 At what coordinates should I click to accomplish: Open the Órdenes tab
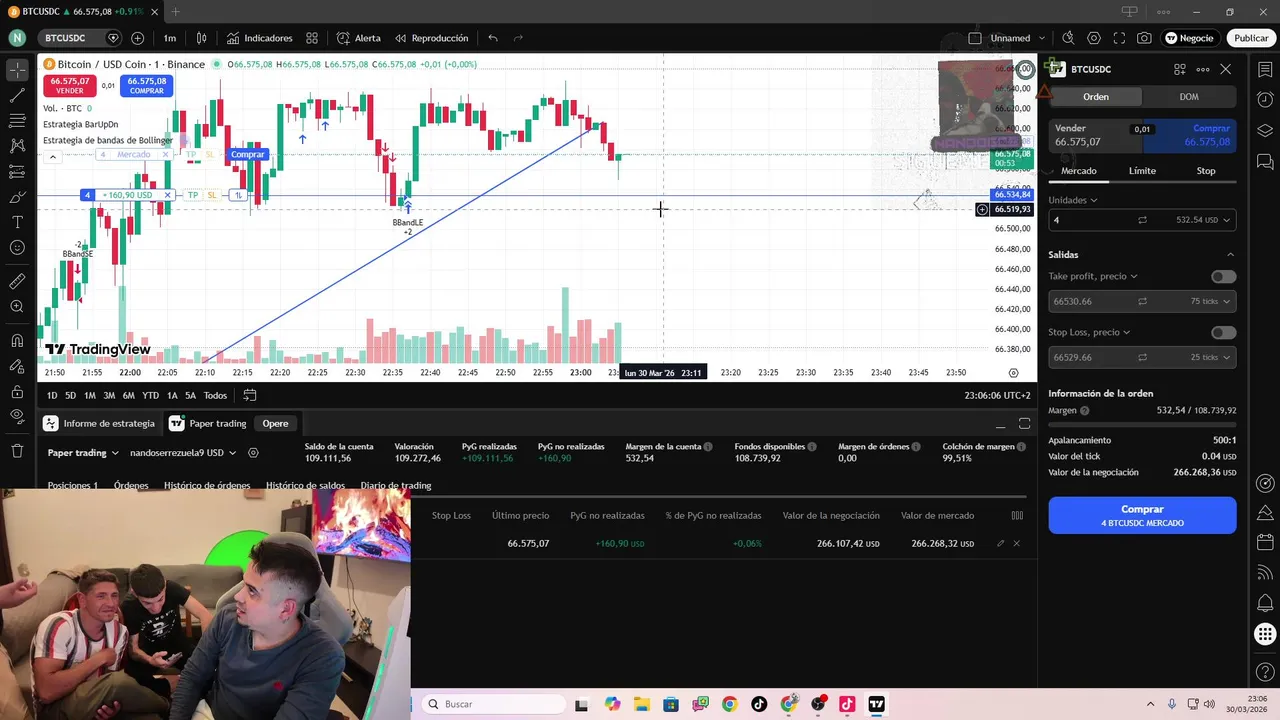pos(131,486)
